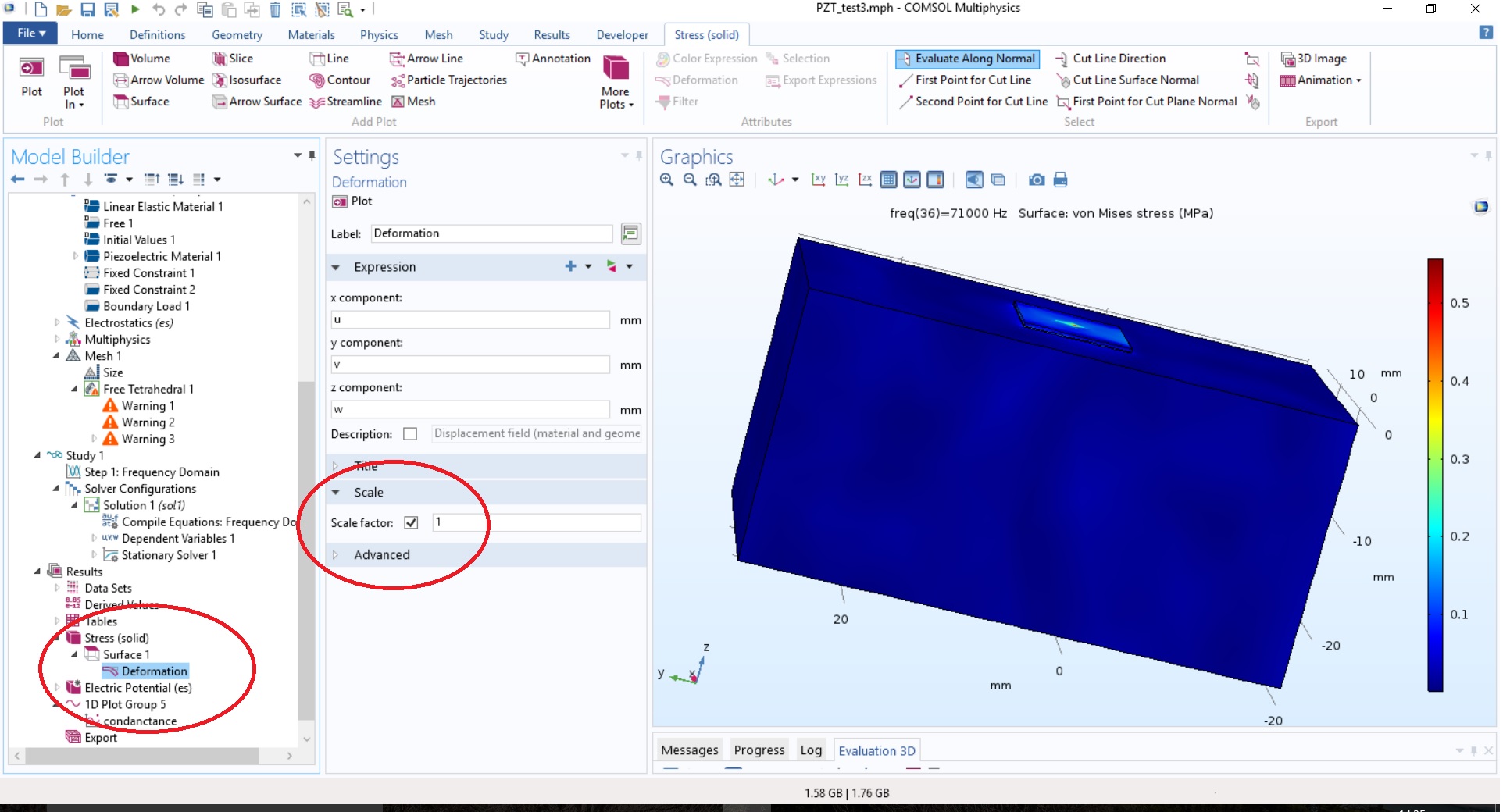The width and height of the screenshot is (1503, 812).
Task: Click the Zoom Extents icon in Graphics
Action: 737,180
